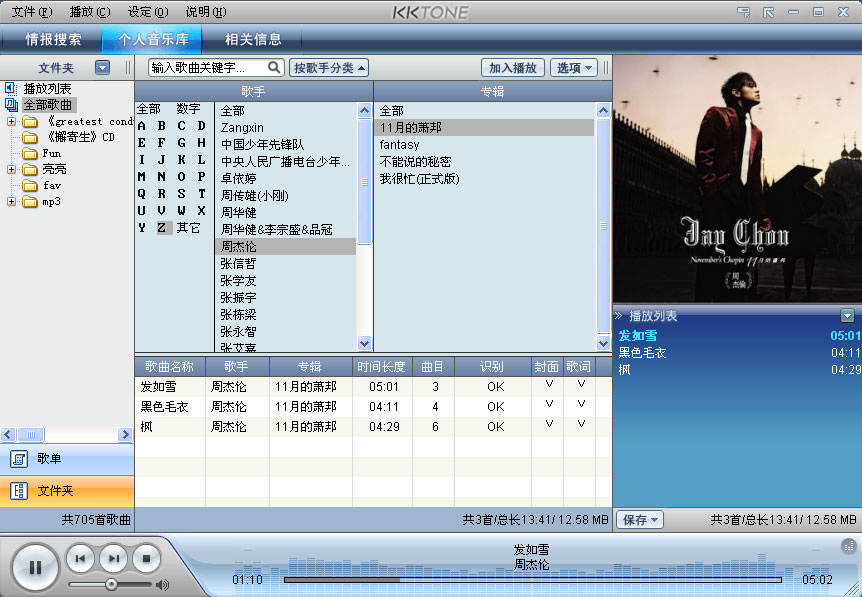Select 全部歌曲 in the folder tree
Viewport: 862px width, 597px height.
click(48, 104)
